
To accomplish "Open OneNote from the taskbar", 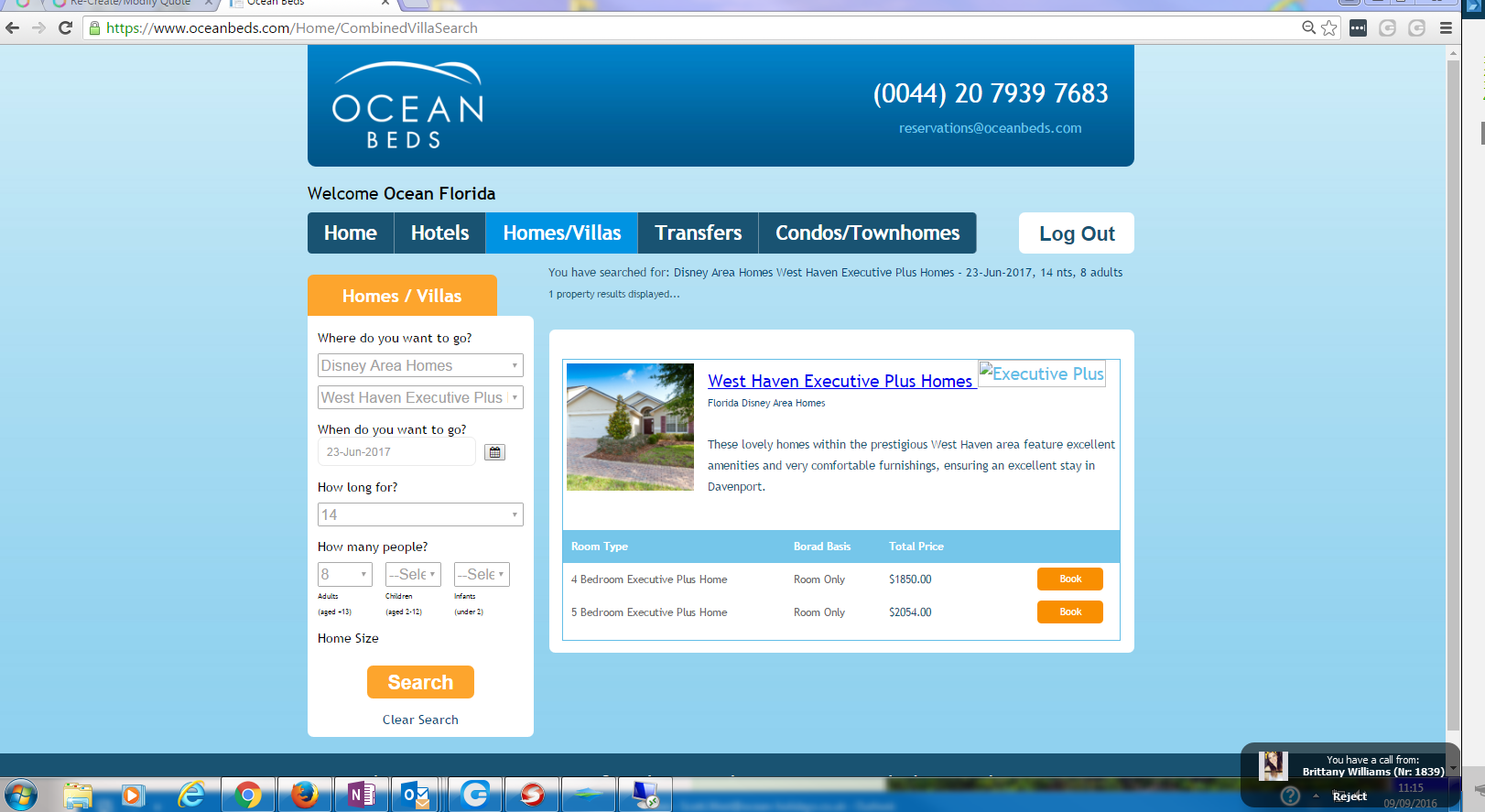I will pyautogui.click(x=361, y=795).
